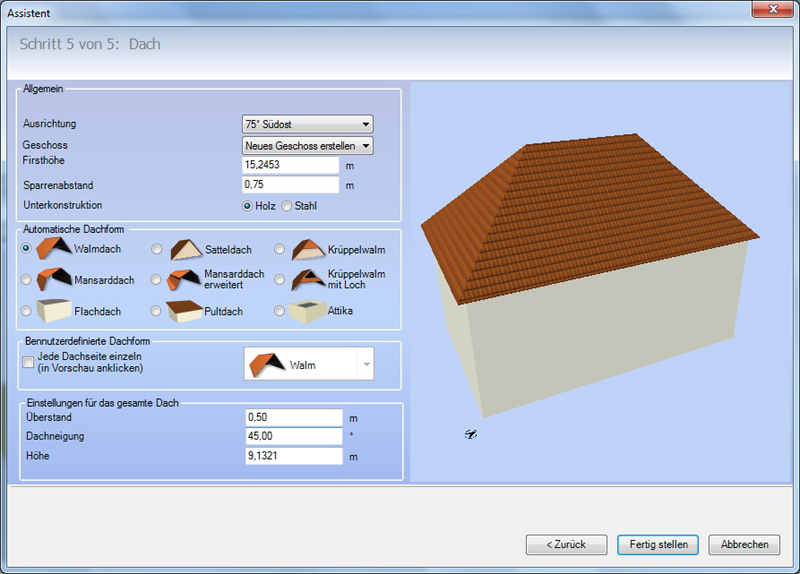Click the Firsthöhe input field

tap(290, 165)
